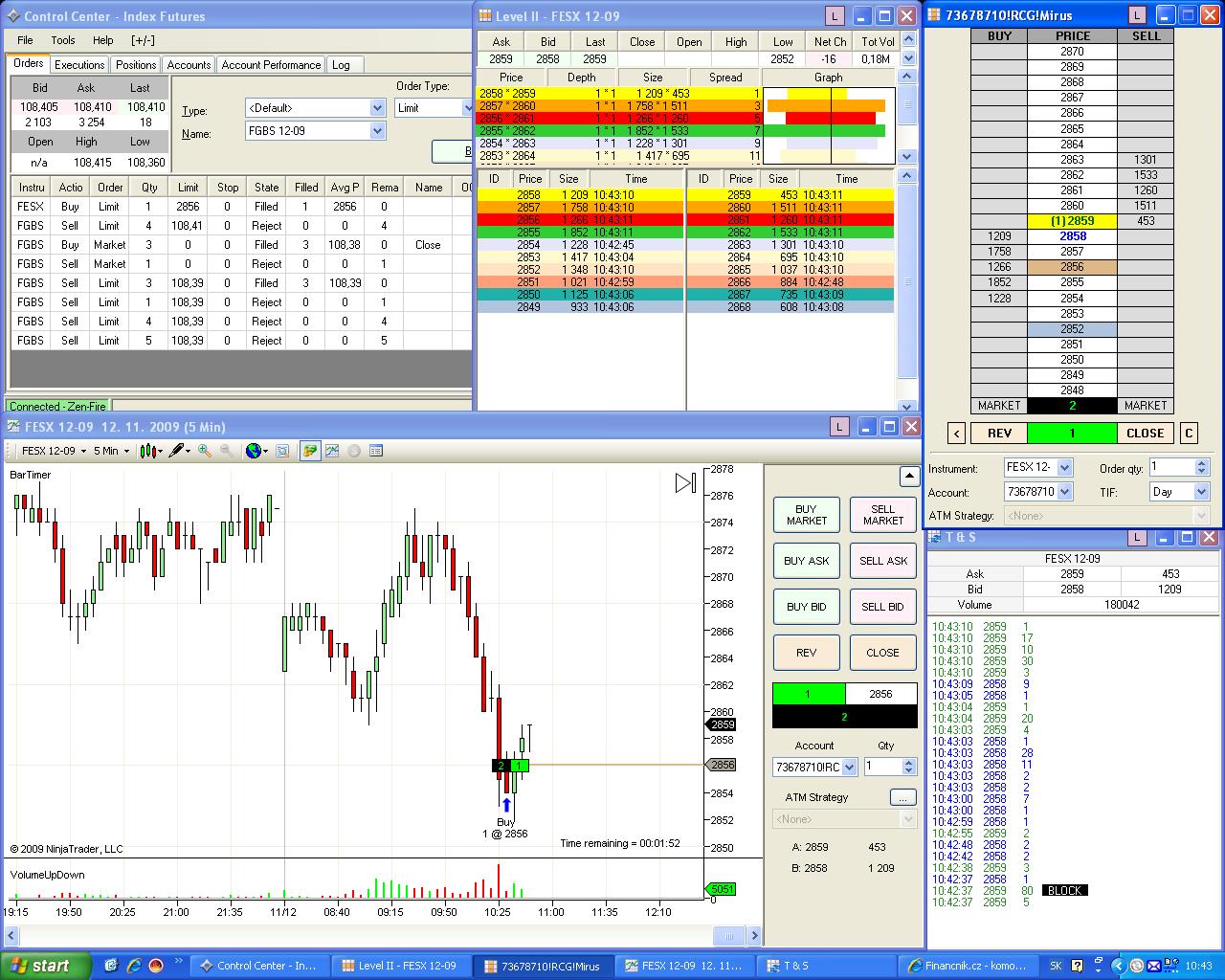Click the chart horizontal scrollbar thumb
The image size is (1225, 980).
[x=729, y=936]
